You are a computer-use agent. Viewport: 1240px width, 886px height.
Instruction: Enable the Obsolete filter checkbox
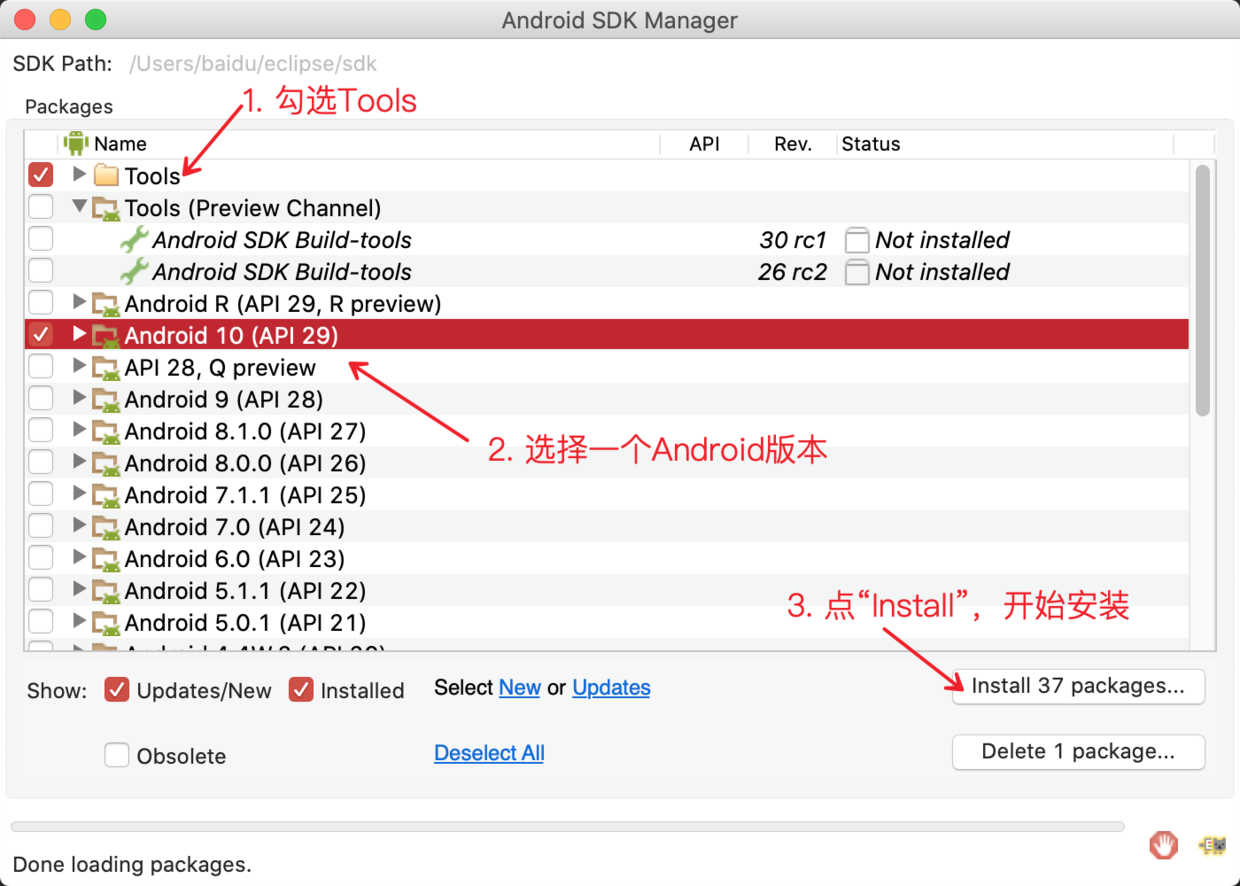point(117,755)
